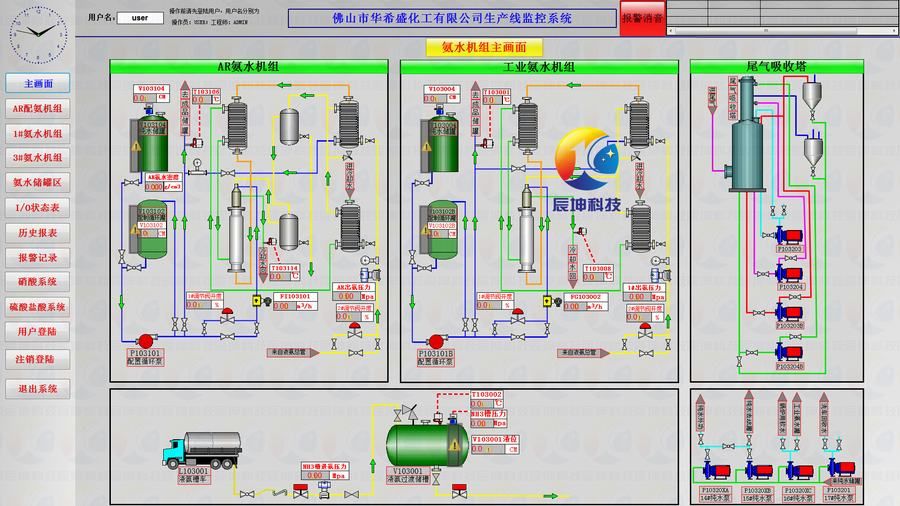The image size is (900, 506).
Task: Click 2#调节阀 red control valve in 工业氨水机组
Action: 645,330
